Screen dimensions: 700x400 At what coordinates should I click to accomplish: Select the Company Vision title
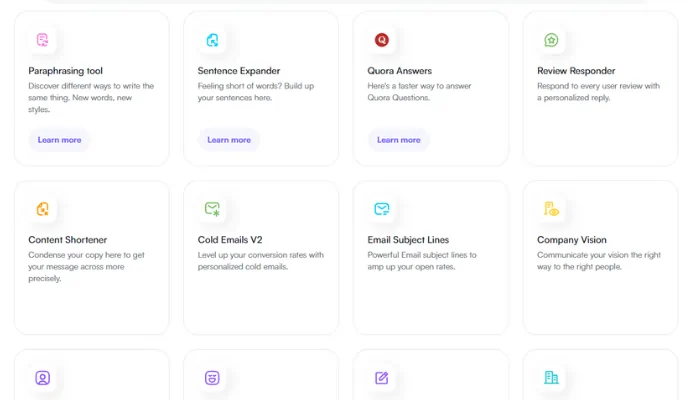(x=571, y=240)
